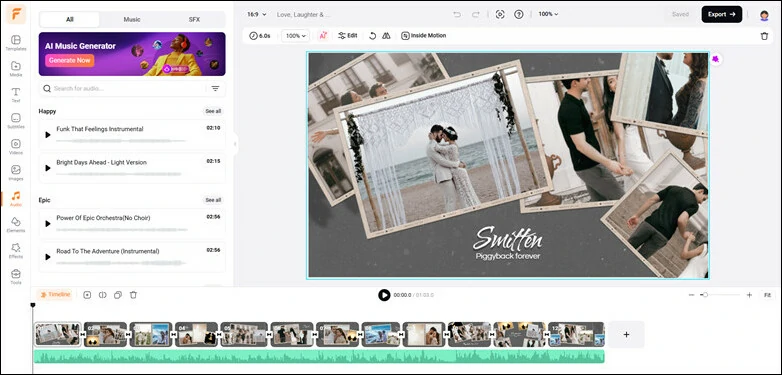Duplicate the scene in timeline toolbar
This screenshot has height=375, width=782.
pyautogui.click(x=118, y=295)
